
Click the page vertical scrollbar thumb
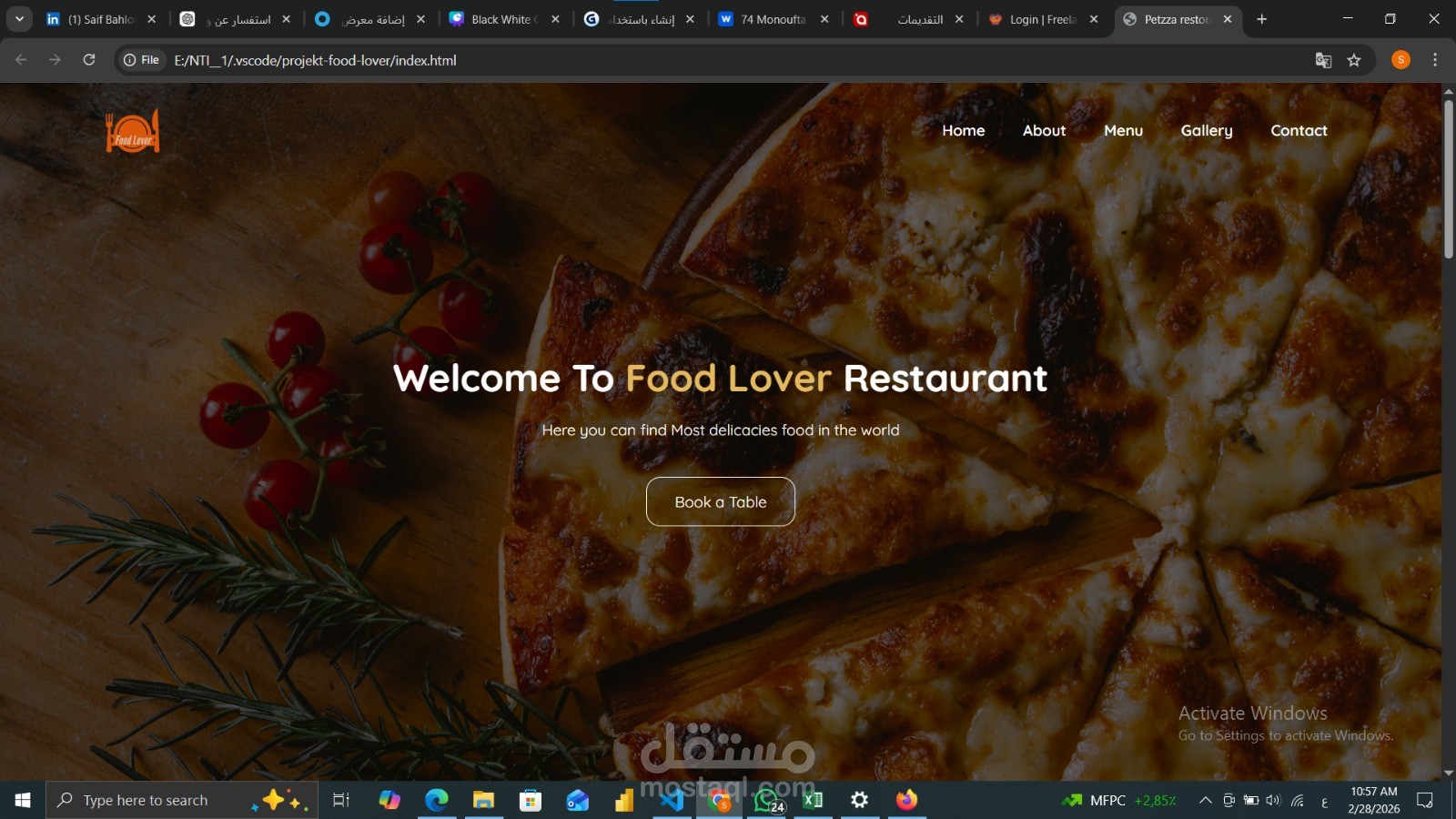pyautogui.click(x=1449, y=179)
